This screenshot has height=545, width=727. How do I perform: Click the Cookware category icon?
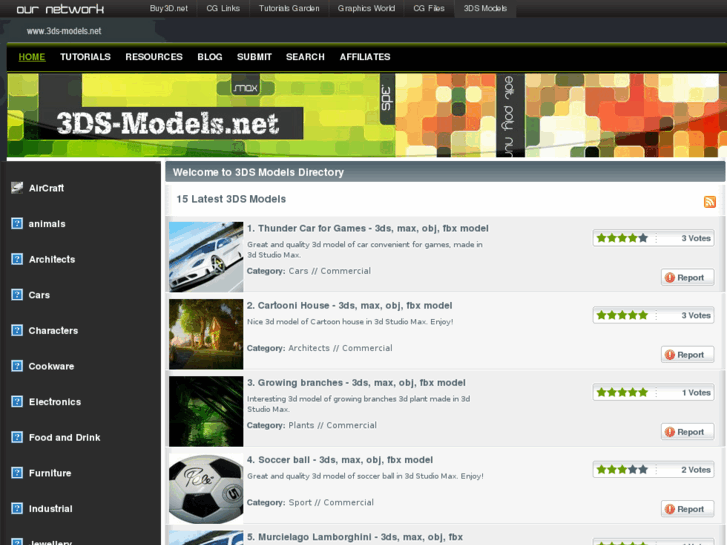tap(17, 366)
